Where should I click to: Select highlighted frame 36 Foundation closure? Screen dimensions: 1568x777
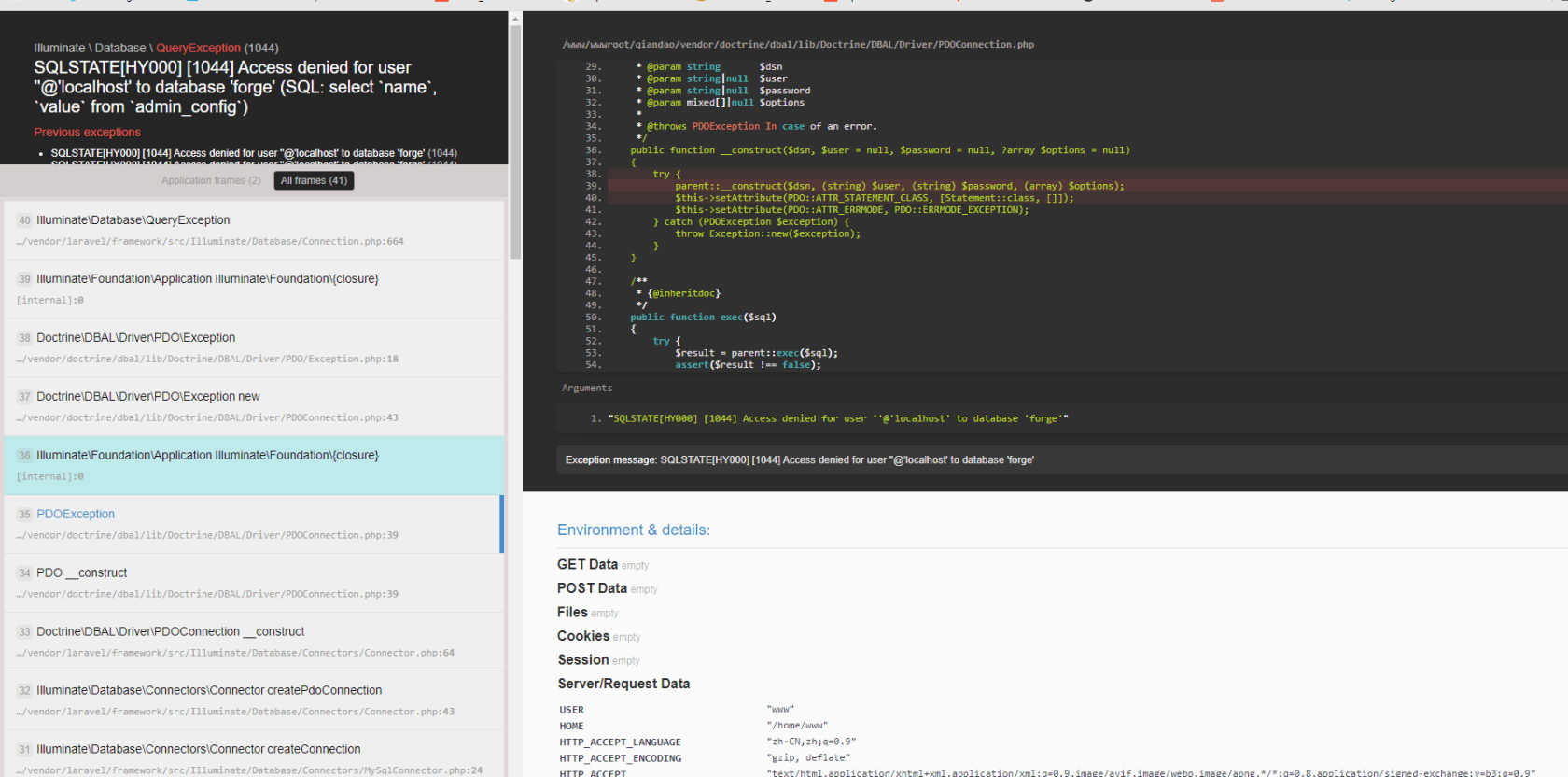click(x=254, y=465)
